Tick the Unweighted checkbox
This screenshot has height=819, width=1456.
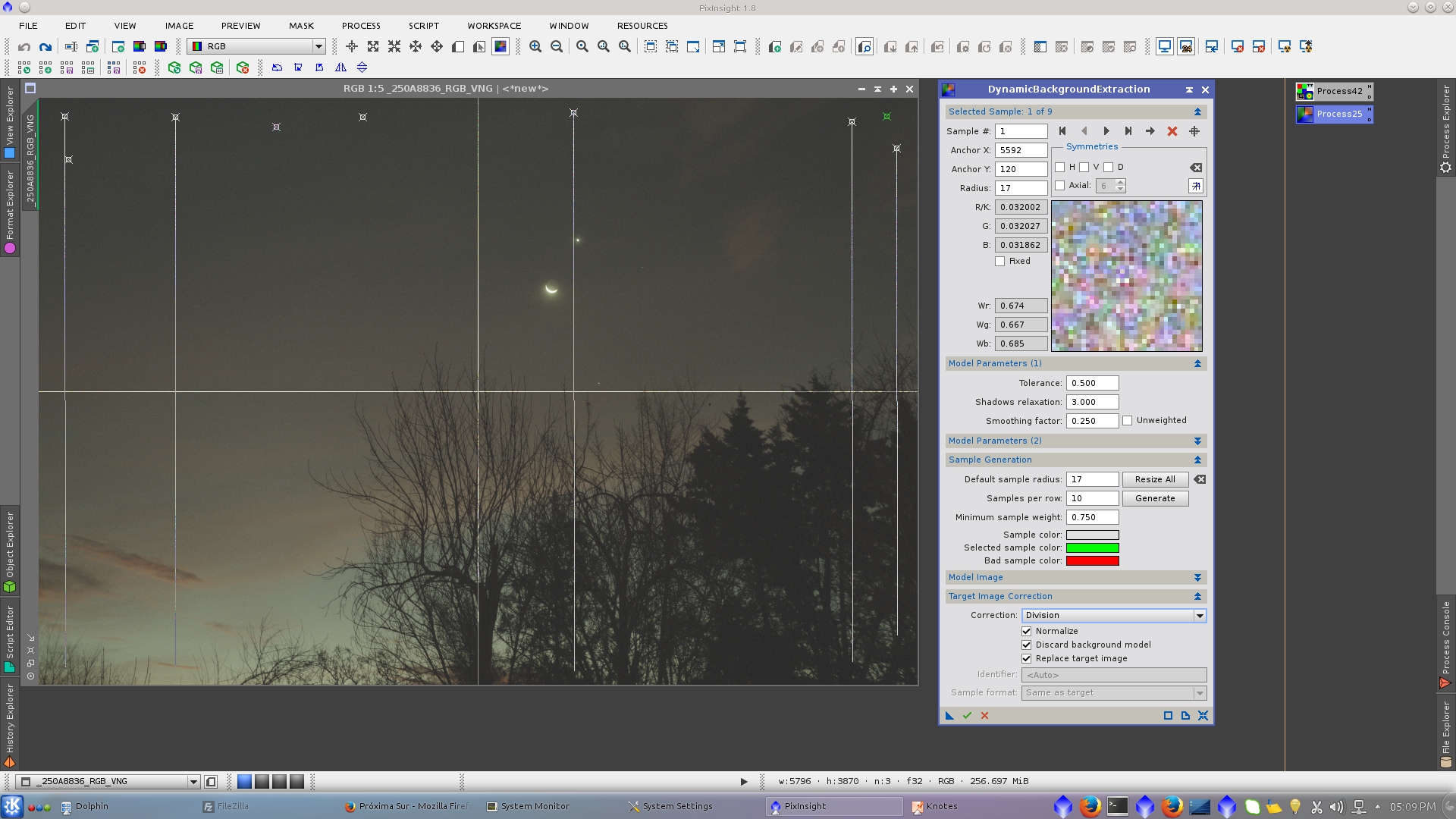1128,421
